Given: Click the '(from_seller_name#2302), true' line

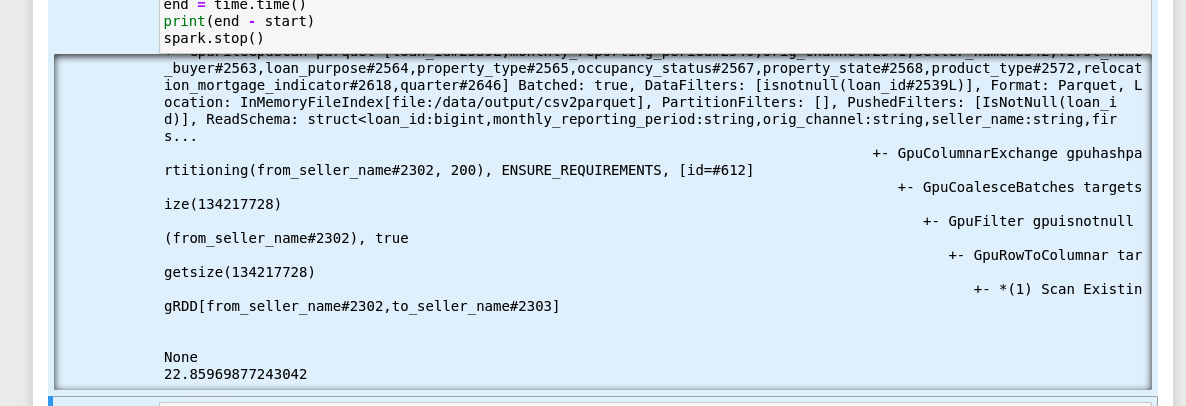Looking at the screenshot, I should (286, 238).
